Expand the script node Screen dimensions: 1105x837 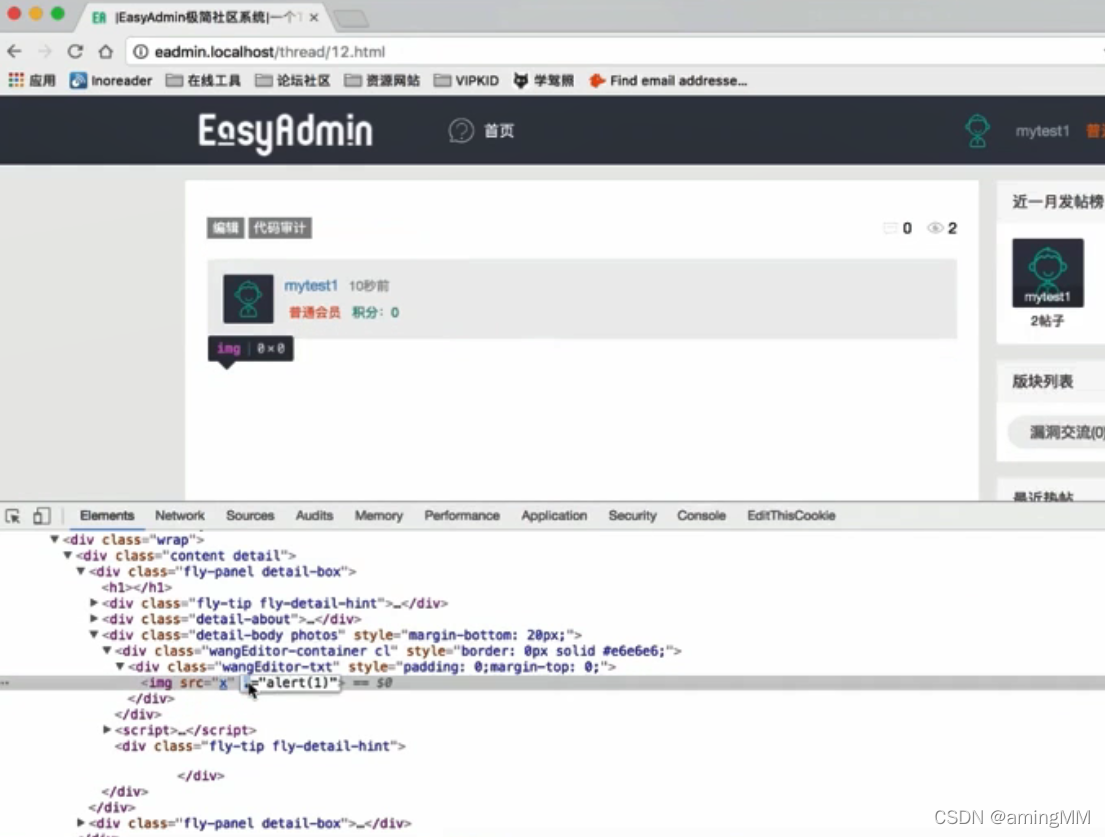point(107,730)
